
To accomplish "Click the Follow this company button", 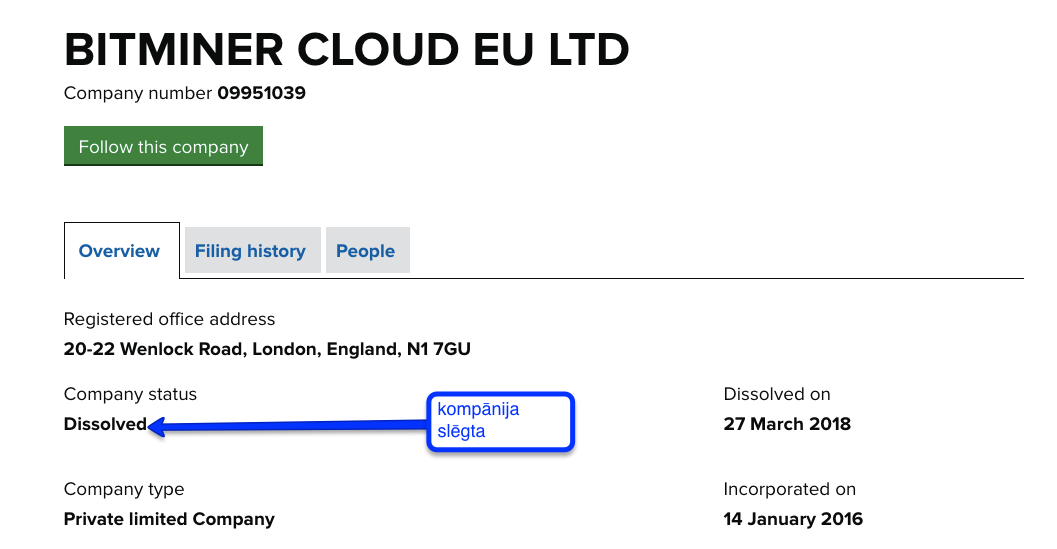I will 163,146.
